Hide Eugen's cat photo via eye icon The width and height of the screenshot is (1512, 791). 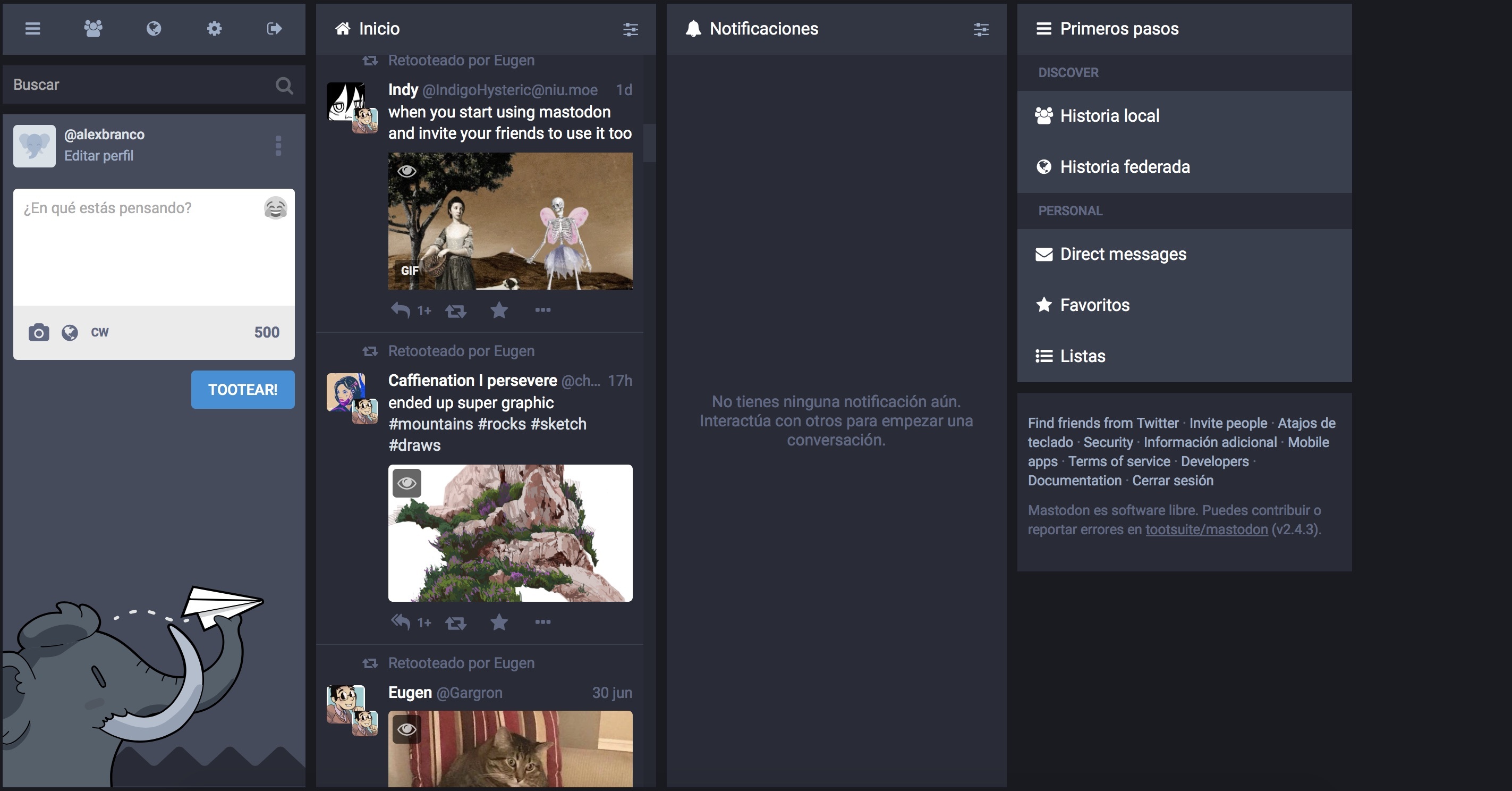tap(407, 729)
